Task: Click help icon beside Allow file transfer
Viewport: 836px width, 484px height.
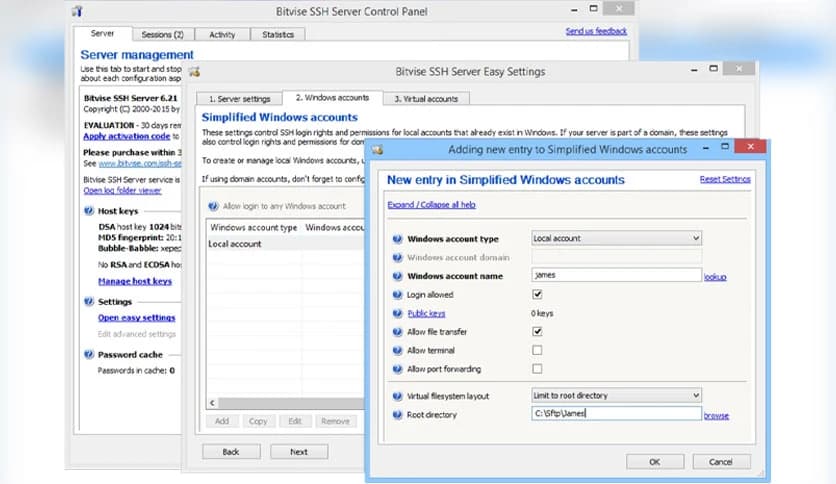Action: coord(397,332)
